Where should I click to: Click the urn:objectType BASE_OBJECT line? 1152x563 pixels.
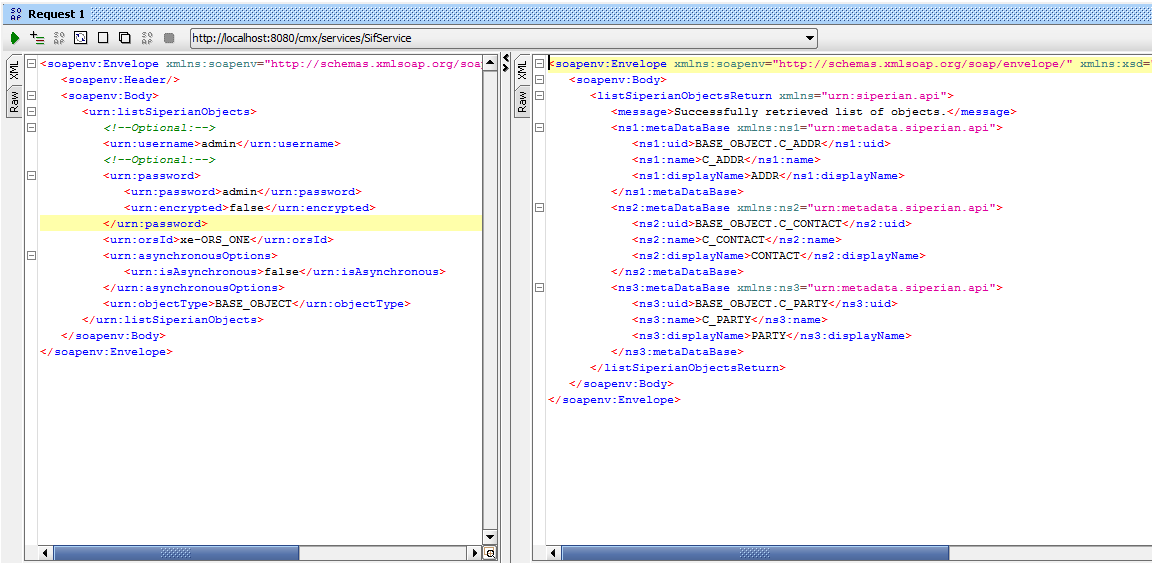[256, 304]
